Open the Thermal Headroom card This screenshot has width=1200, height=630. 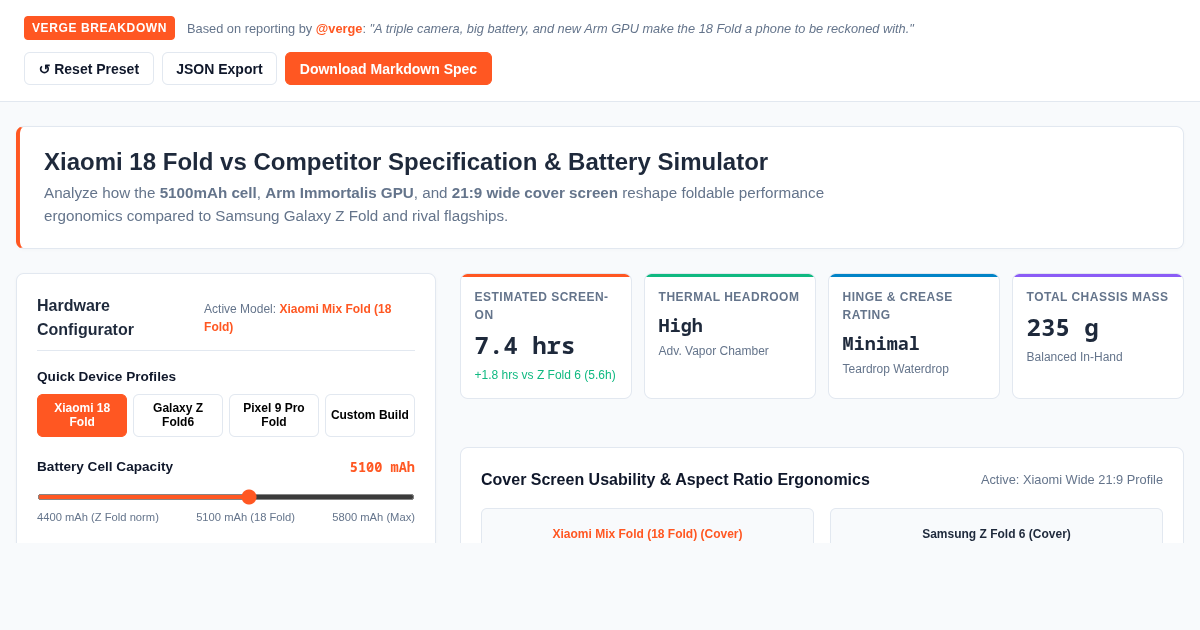[730, 336]
